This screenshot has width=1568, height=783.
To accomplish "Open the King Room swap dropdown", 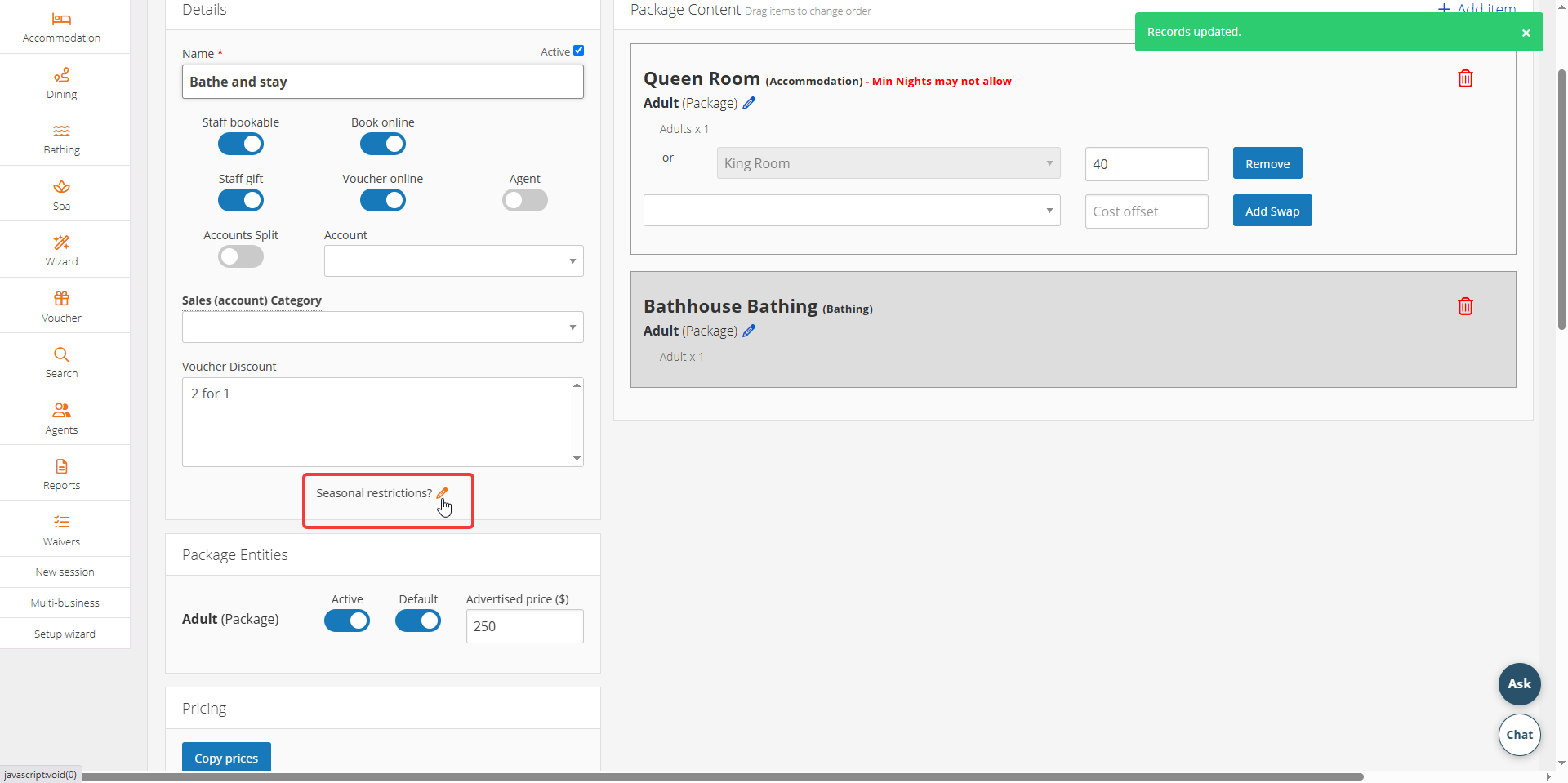I will pos(889,163).
